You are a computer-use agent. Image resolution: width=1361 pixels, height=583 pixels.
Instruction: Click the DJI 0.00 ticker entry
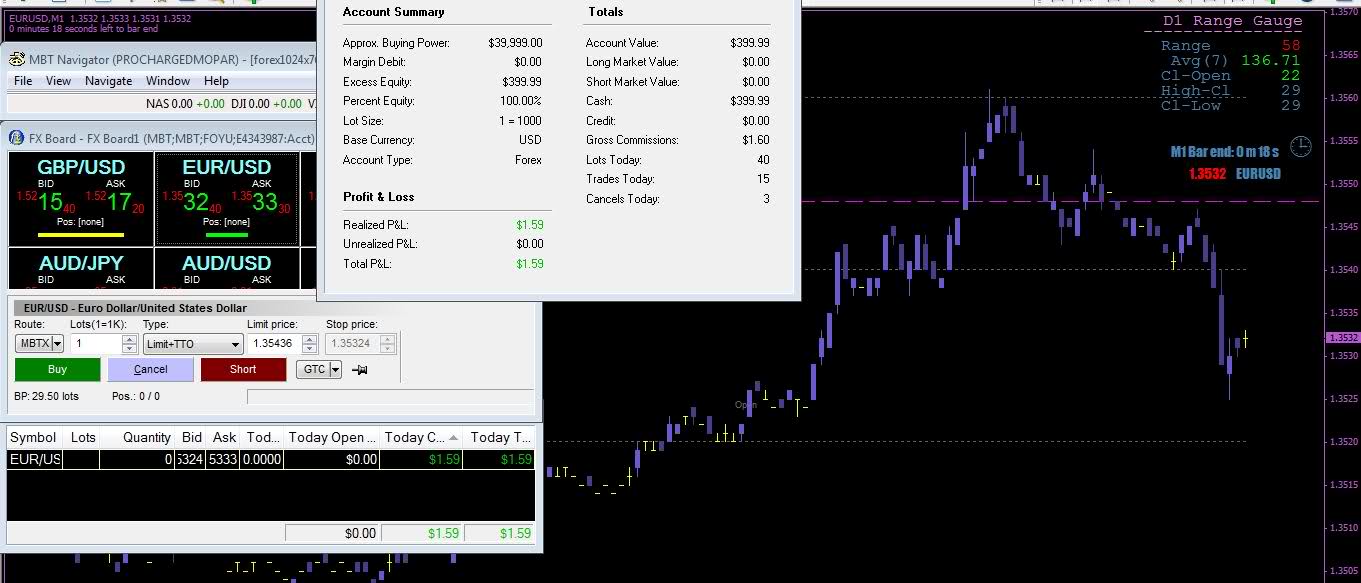tap(266, 104)
